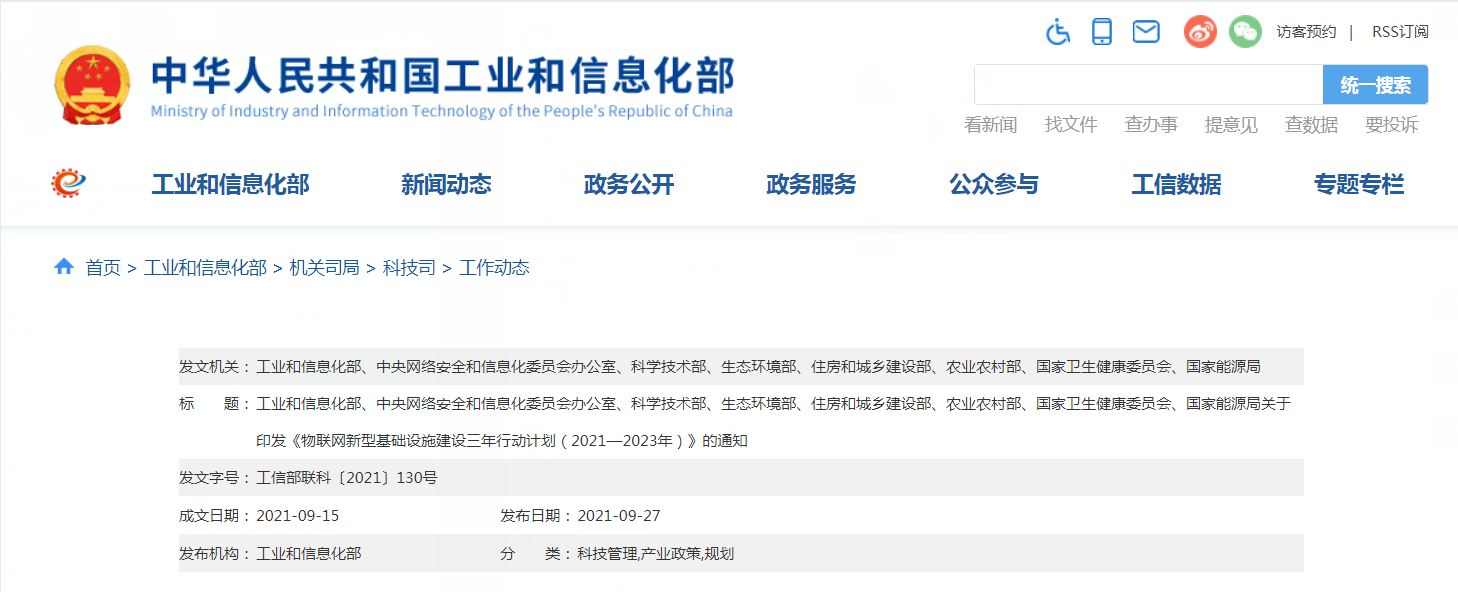The width and height of the screenshot is (1458, 592).
Task: Click the home icon in breadcrumb
Action: (x=64, y=267)
